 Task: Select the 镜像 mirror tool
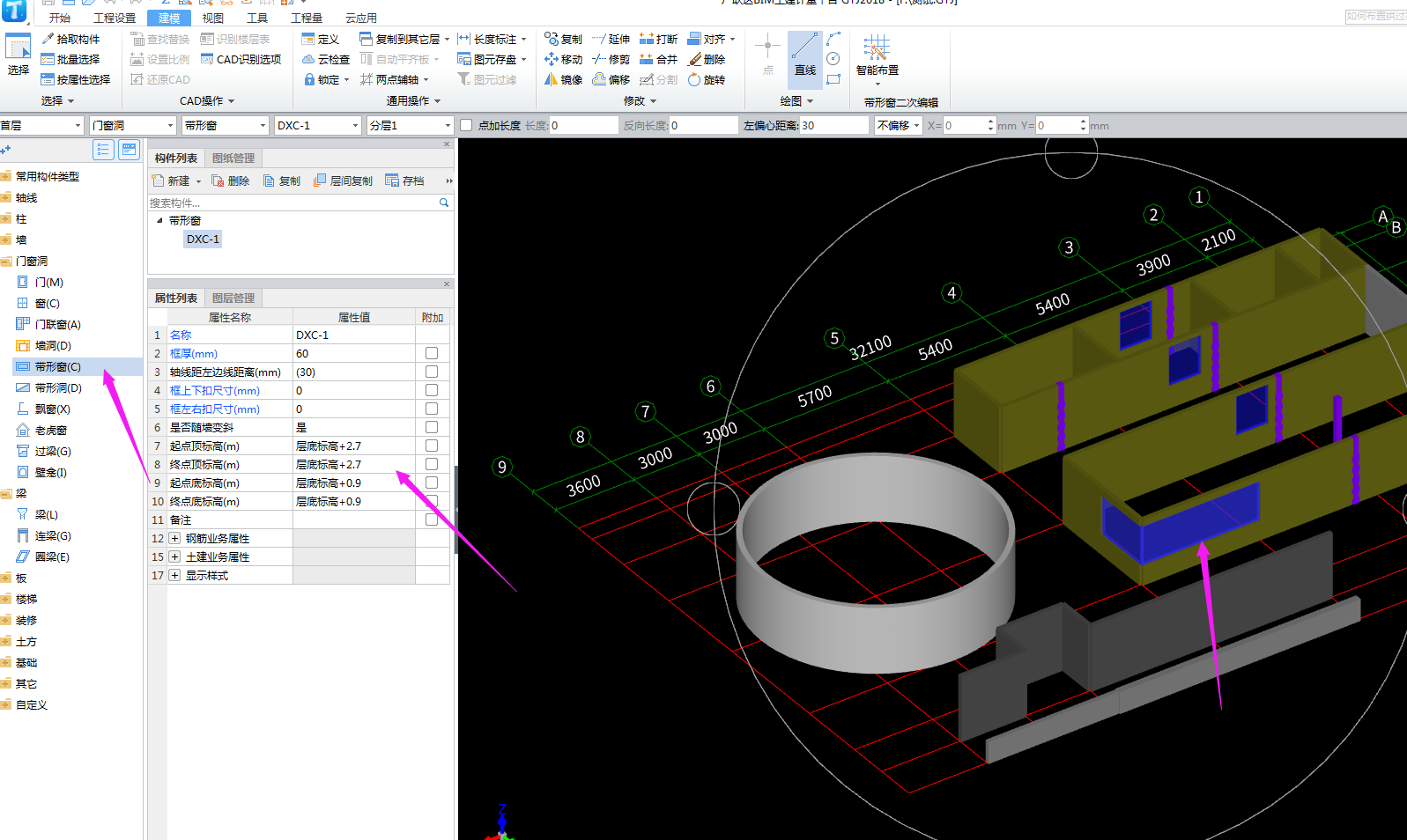(563, 79)
